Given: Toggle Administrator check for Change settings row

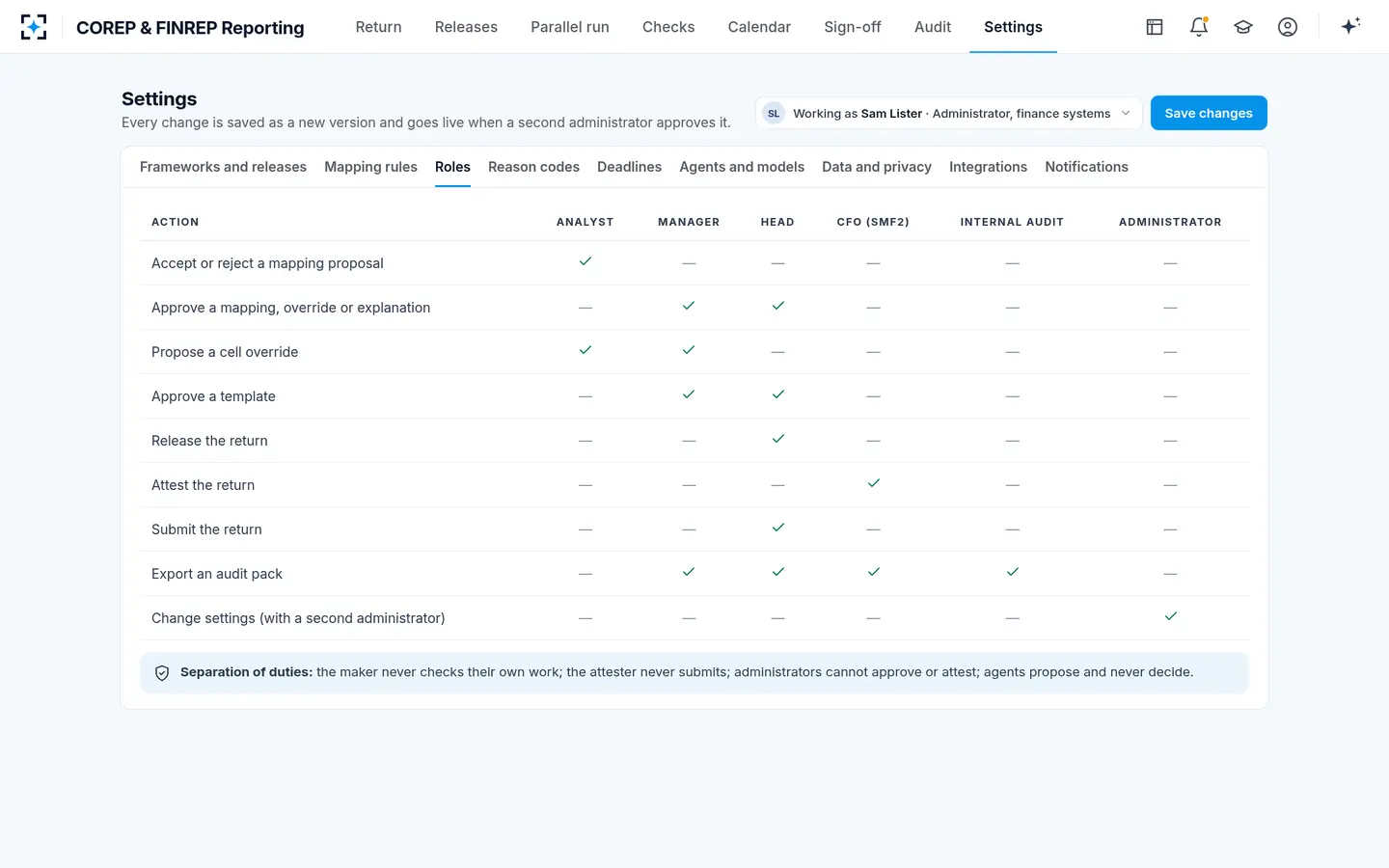Looking at the screenshot, I should (1171, 616).
